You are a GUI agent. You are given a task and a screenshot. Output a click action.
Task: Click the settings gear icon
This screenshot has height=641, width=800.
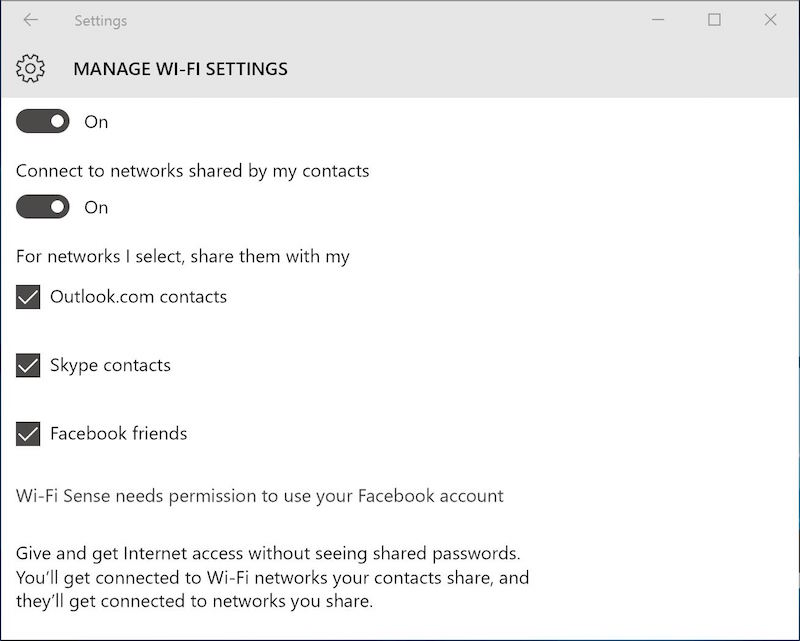[30, 68]
